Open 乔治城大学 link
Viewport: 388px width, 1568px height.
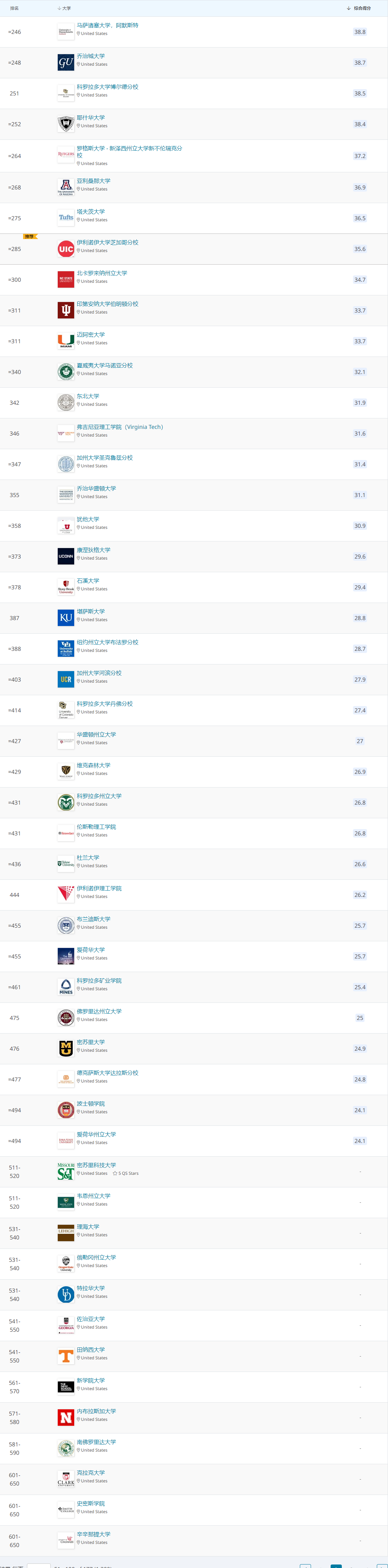click(91, 56)
